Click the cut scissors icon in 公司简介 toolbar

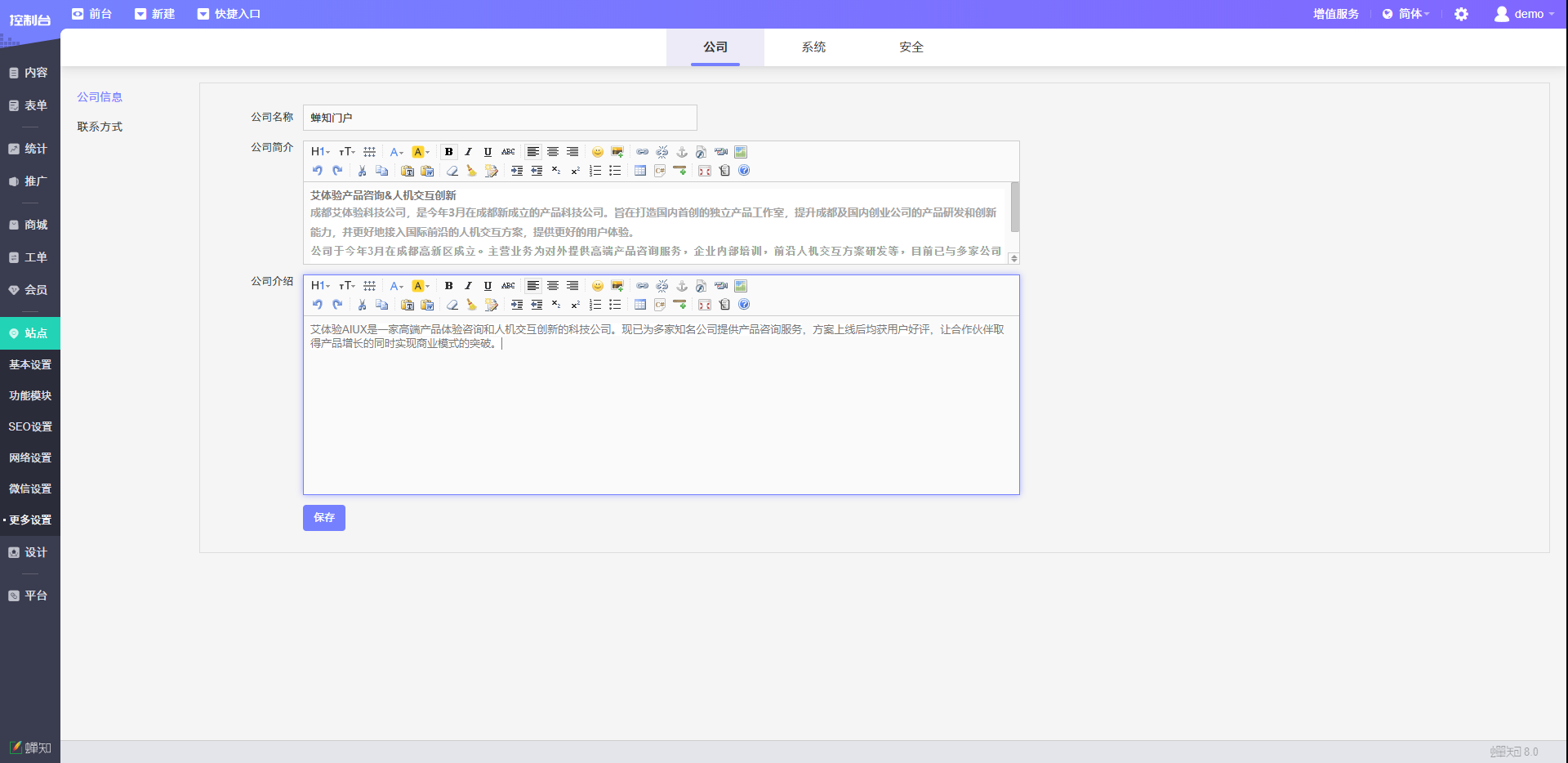click(x=362, y=171)
